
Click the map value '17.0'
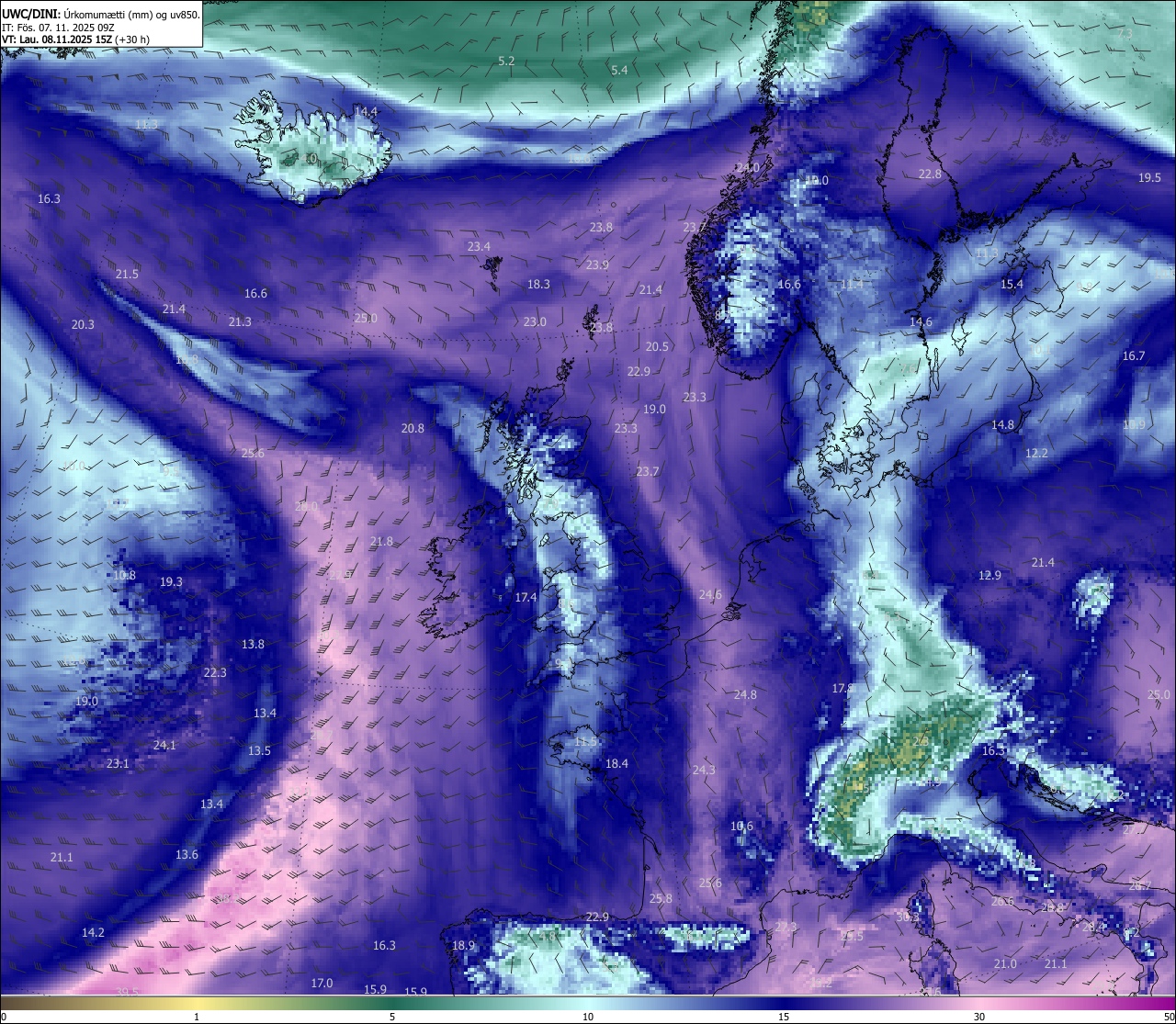click(x=322, y=983)
